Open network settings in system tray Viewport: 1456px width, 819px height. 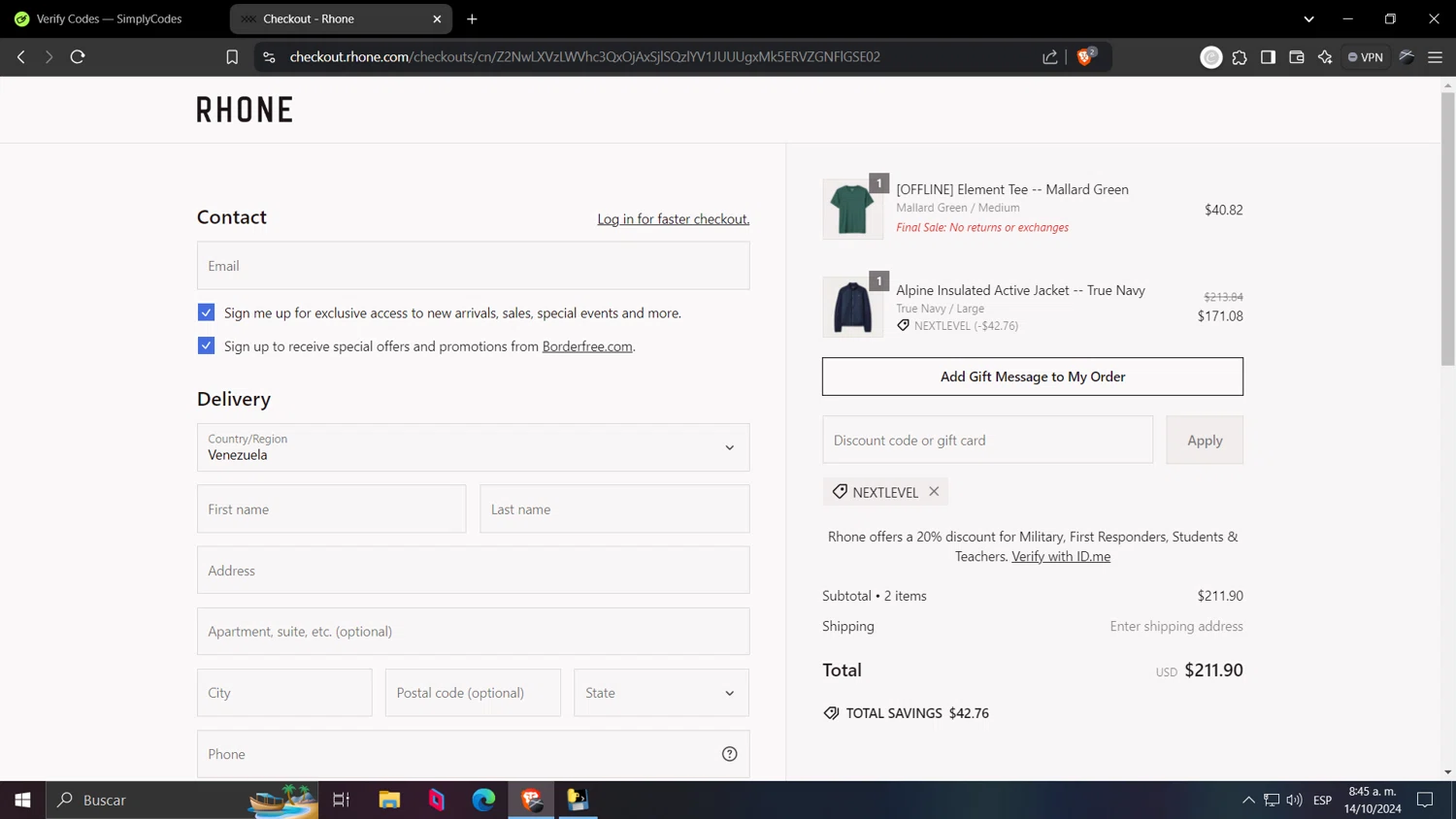point(1272,800)
